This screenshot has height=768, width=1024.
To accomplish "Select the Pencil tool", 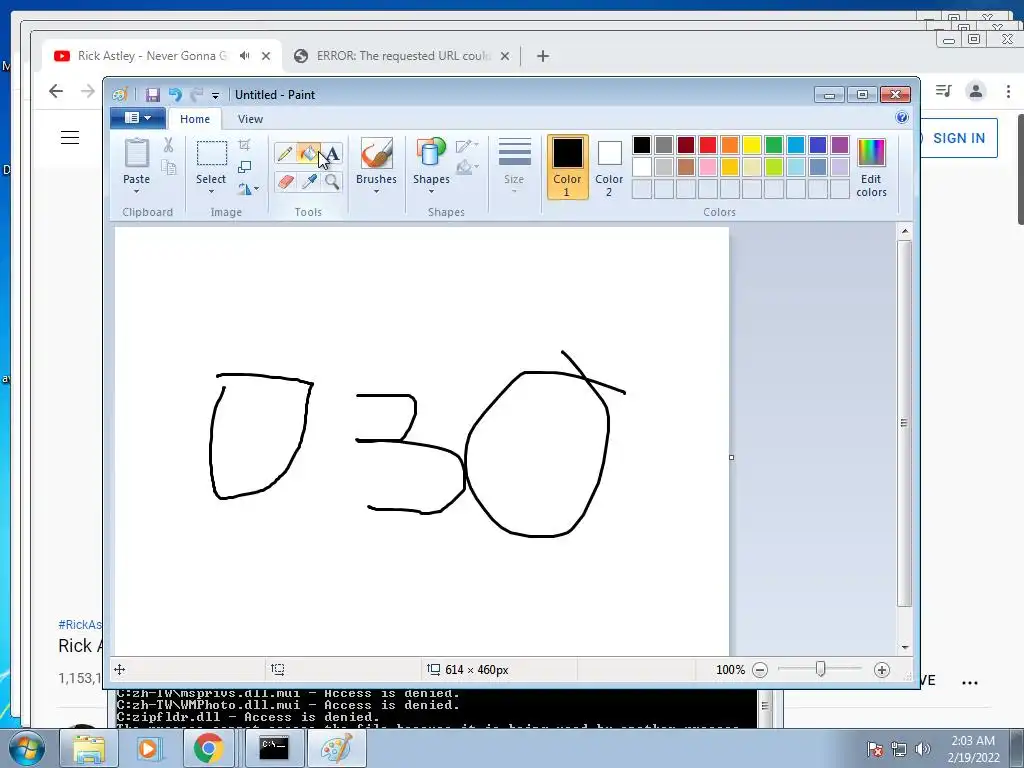I will [285, 153].
